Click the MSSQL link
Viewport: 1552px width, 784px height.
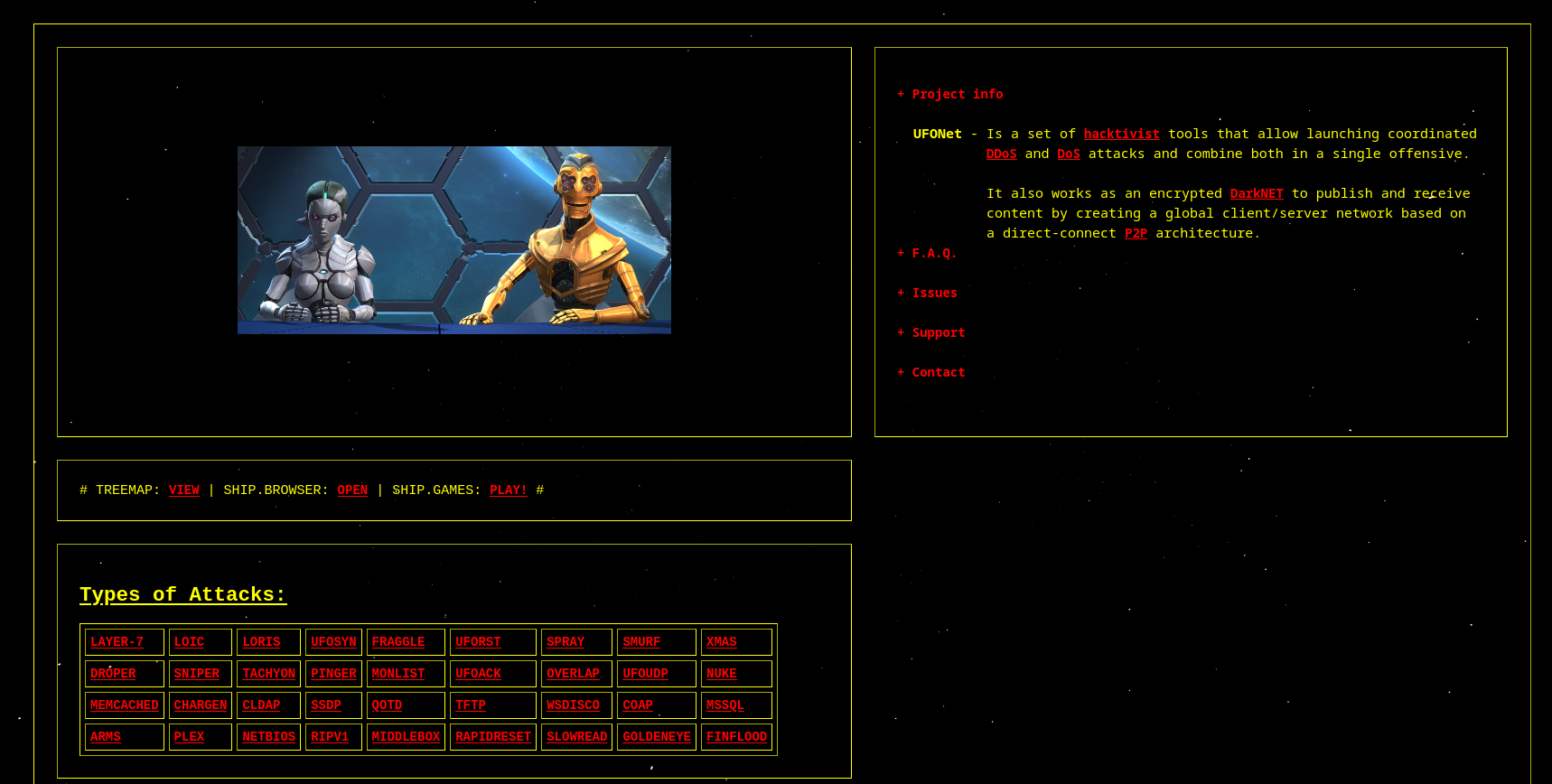coord(725,705)
